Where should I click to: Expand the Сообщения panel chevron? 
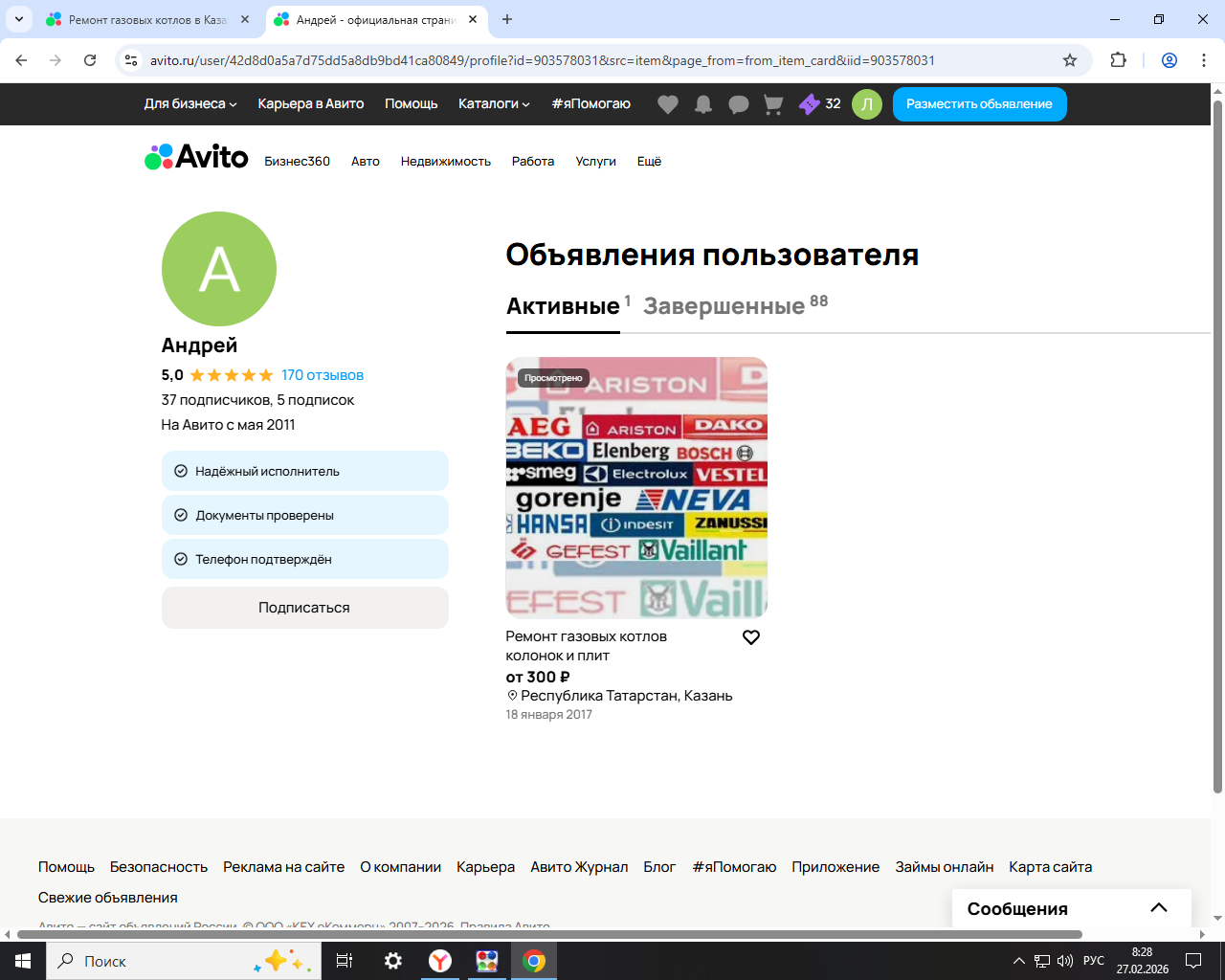coord(1159,908)
